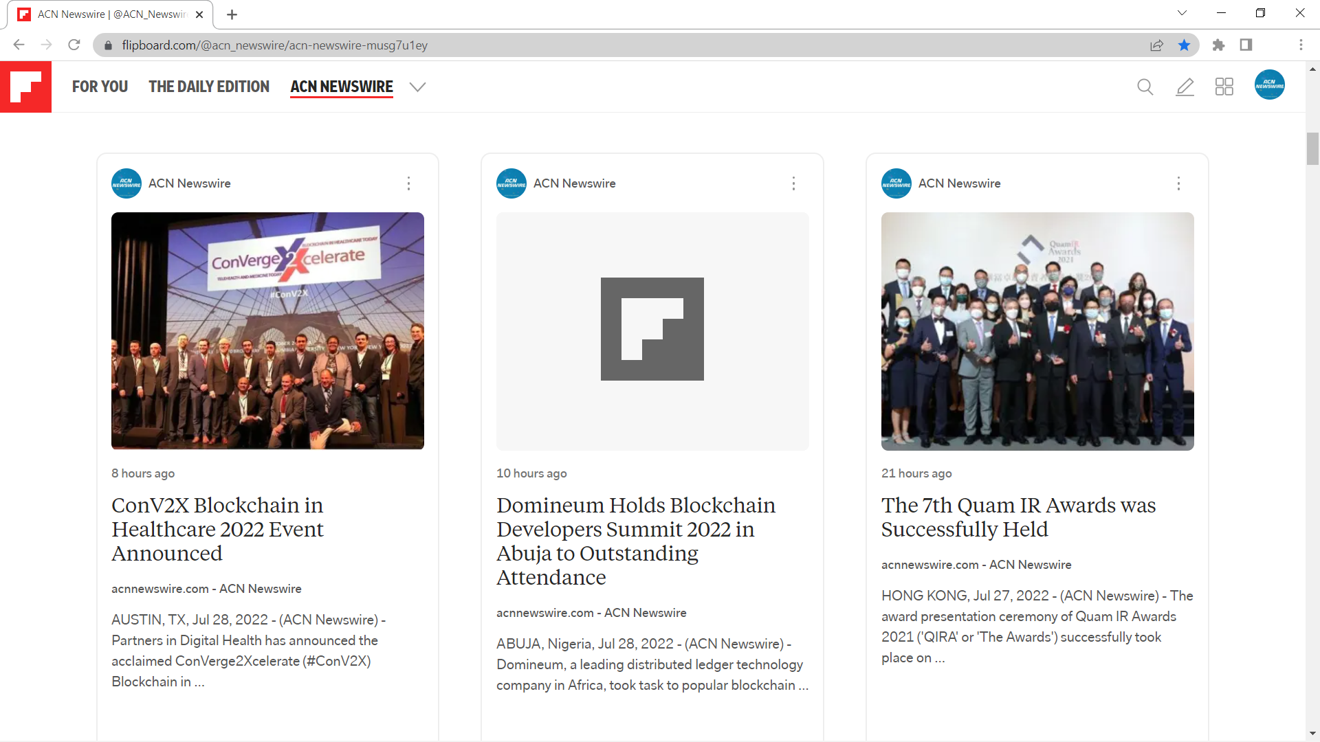Viewport: 1320px width, 742px height.
Task: Click the share page icon in address bar
Action: coord(1156,45)
